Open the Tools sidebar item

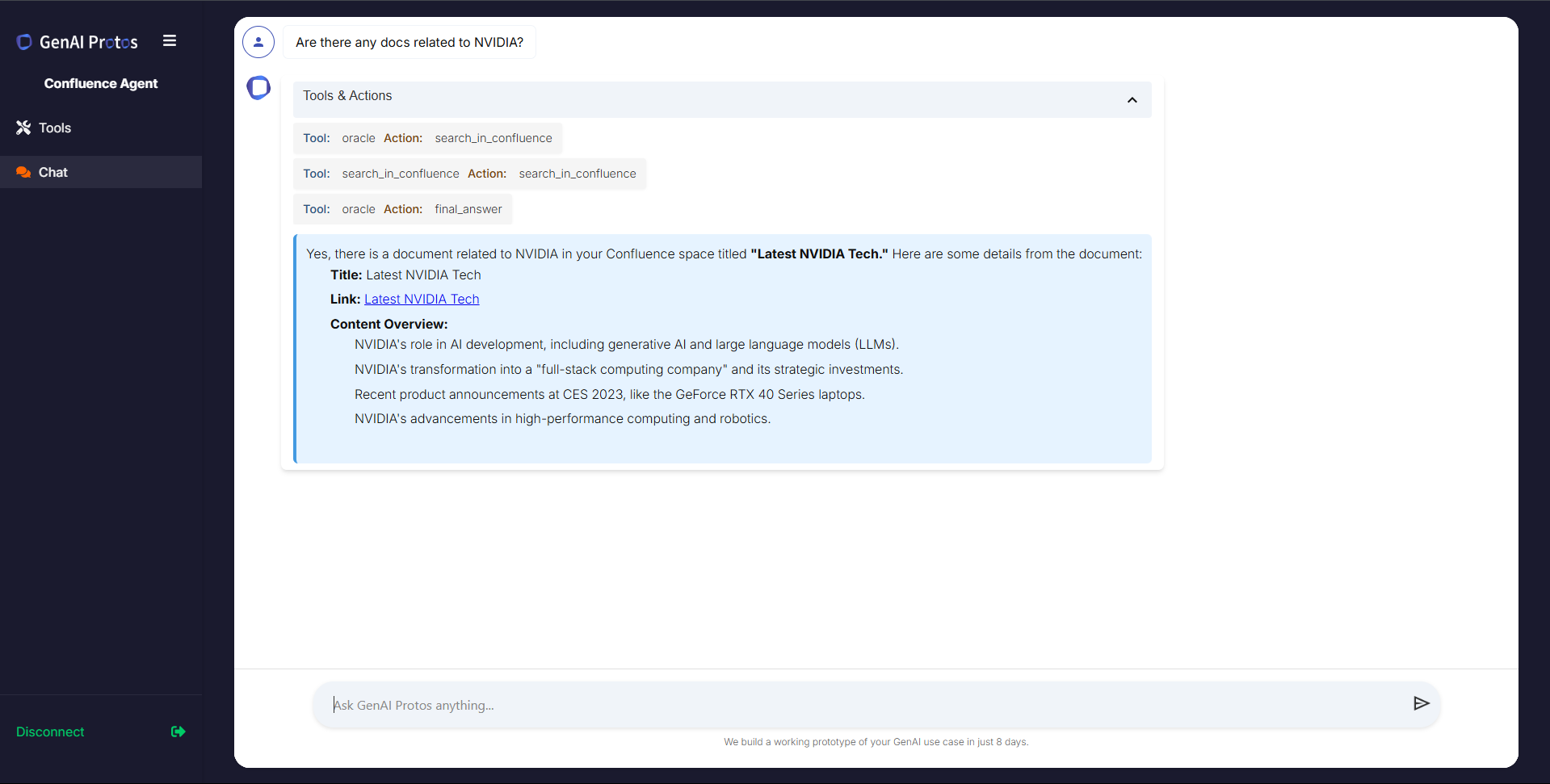(101, 128)
